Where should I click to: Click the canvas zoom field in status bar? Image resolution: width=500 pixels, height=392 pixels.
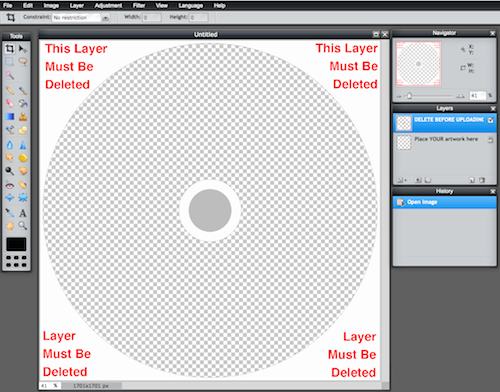pos(49,386)
